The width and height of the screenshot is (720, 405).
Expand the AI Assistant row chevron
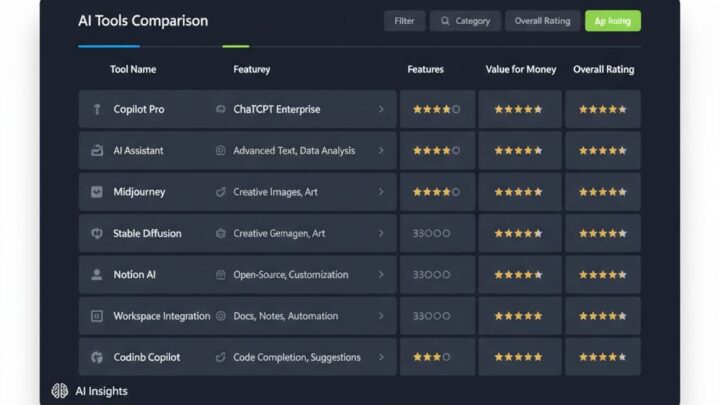click(x=381, y=151)
